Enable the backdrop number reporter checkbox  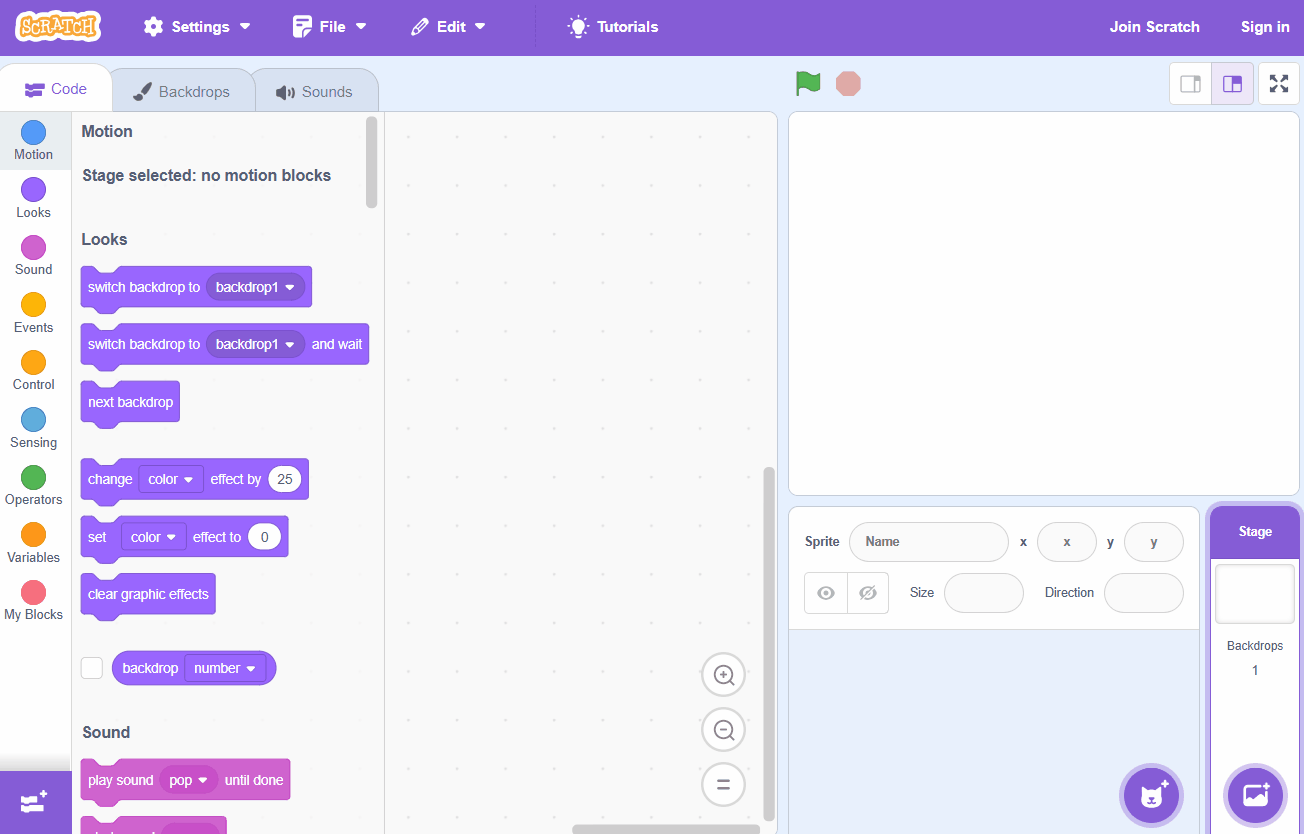[x=92, y=668]
